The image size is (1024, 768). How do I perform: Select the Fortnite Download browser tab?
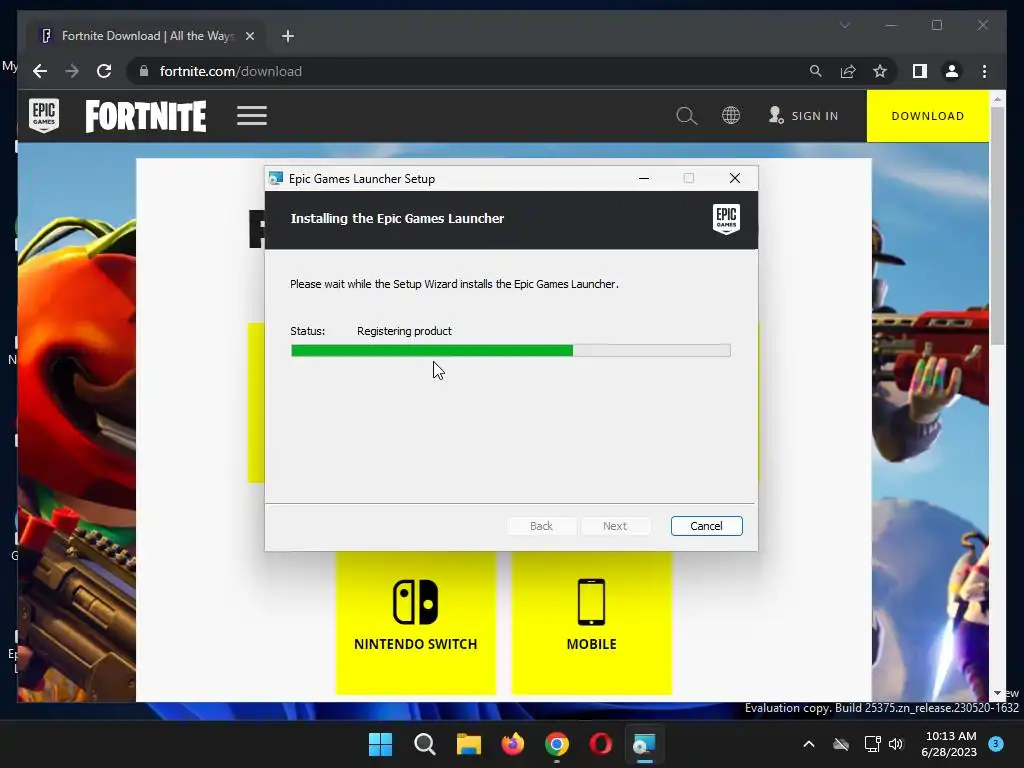pos(146,36)
